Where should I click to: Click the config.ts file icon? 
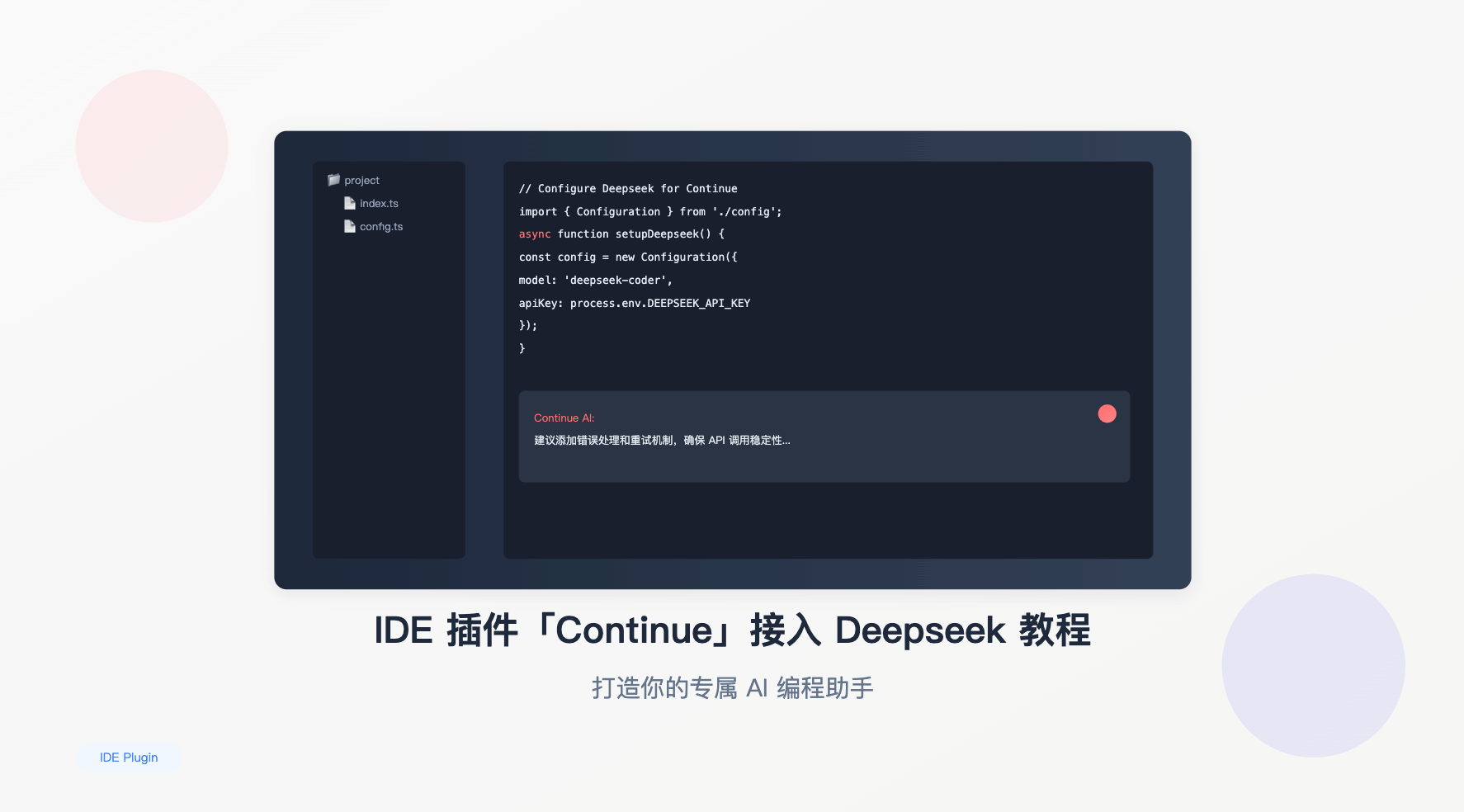(350, 226)
